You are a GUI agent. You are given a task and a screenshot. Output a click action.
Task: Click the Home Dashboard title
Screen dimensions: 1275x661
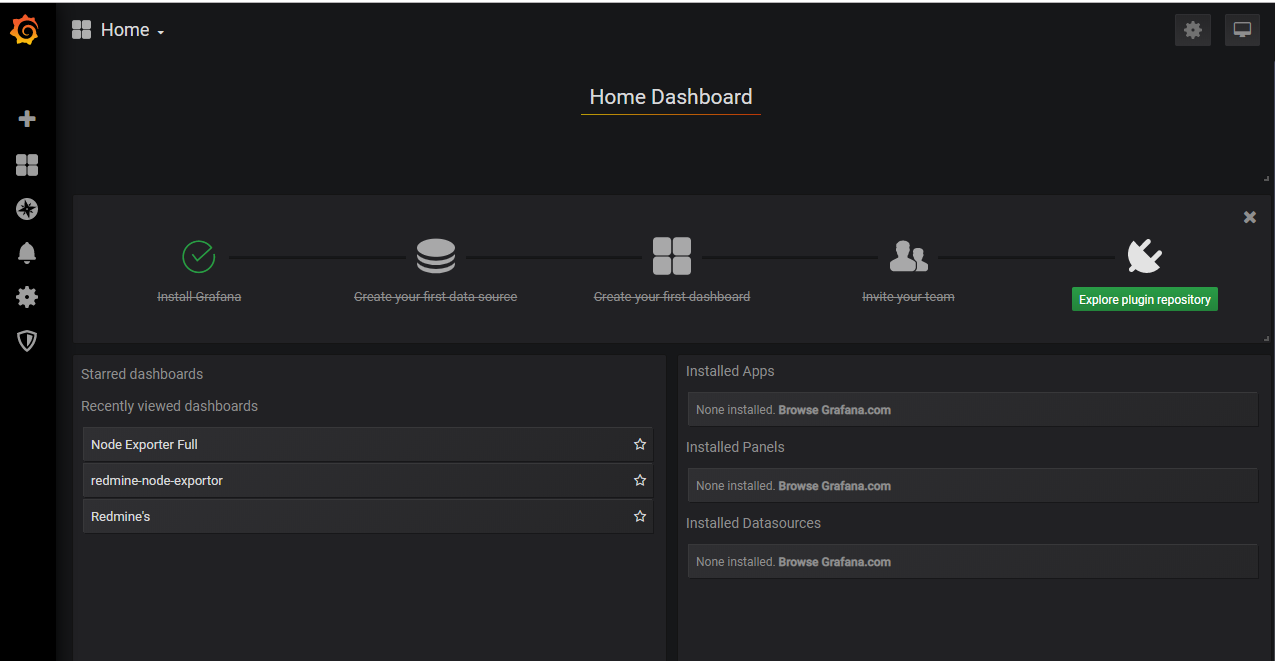coord(671,97)
